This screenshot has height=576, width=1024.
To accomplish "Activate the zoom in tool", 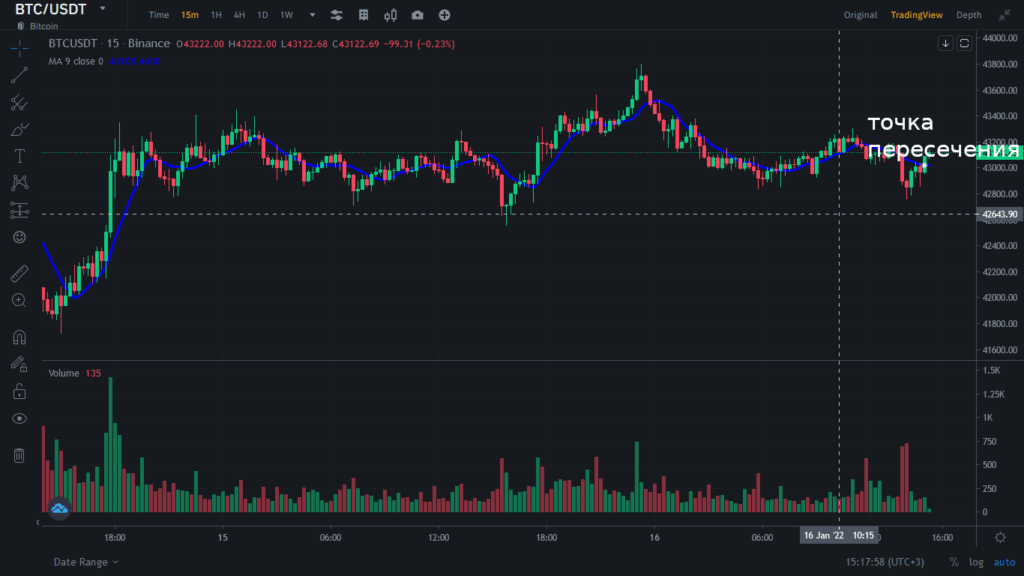I will (19, 300).
